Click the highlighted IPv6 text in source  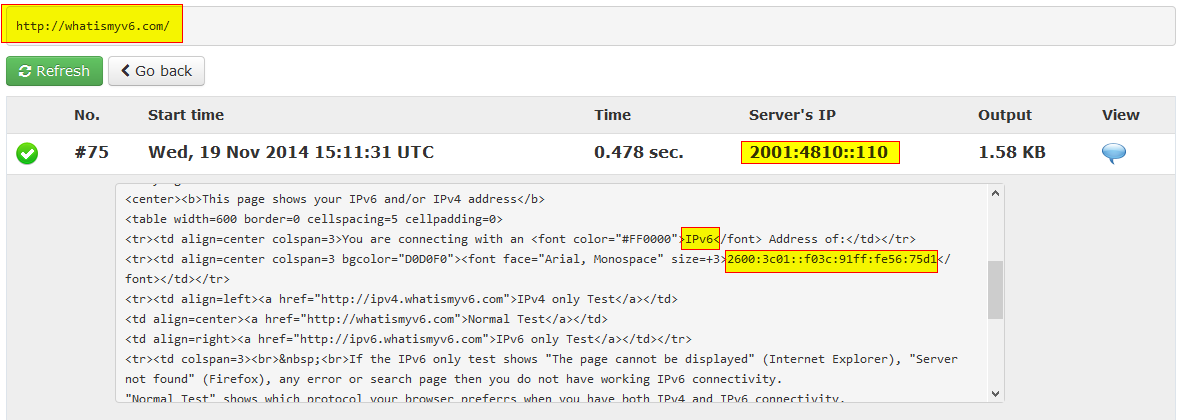click(700, 239)
